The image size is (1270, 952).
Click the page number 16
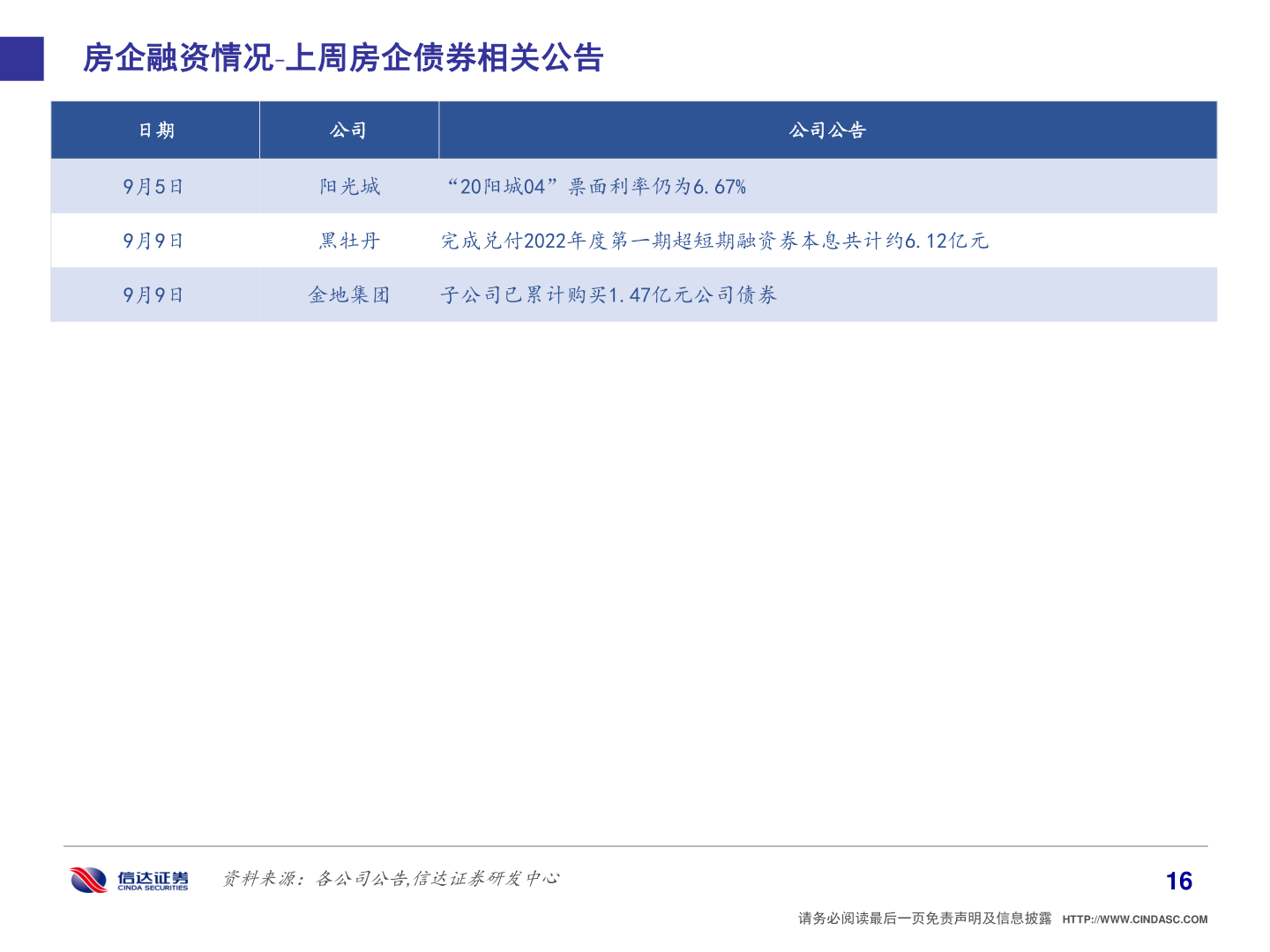1177,881
